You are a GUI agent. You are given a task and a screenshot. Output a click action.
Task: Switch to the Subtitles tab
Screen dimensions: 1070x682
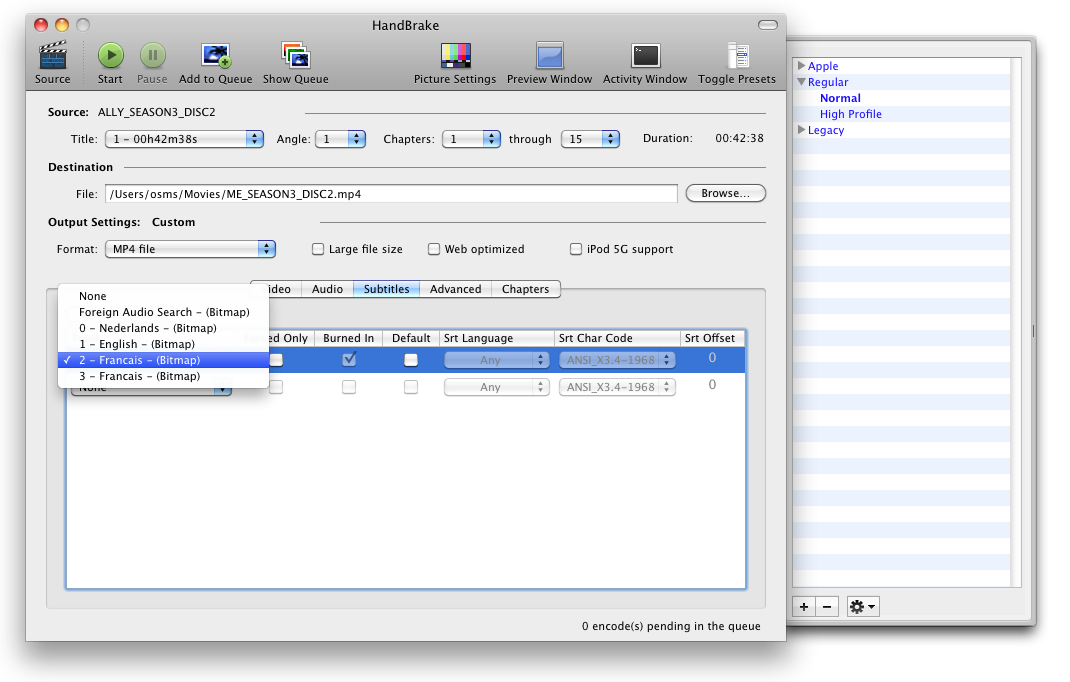(386, 289)
